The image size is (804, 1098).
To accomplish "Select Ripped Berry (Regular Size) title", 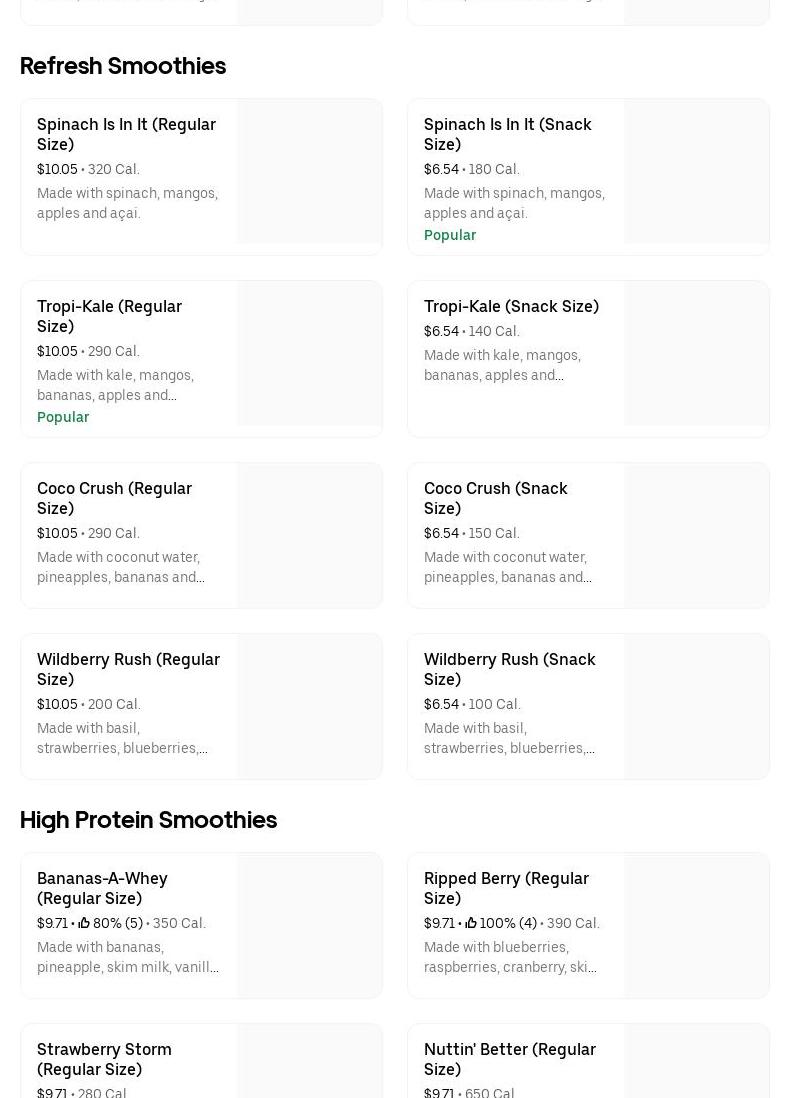I will (x=506, y=888).
